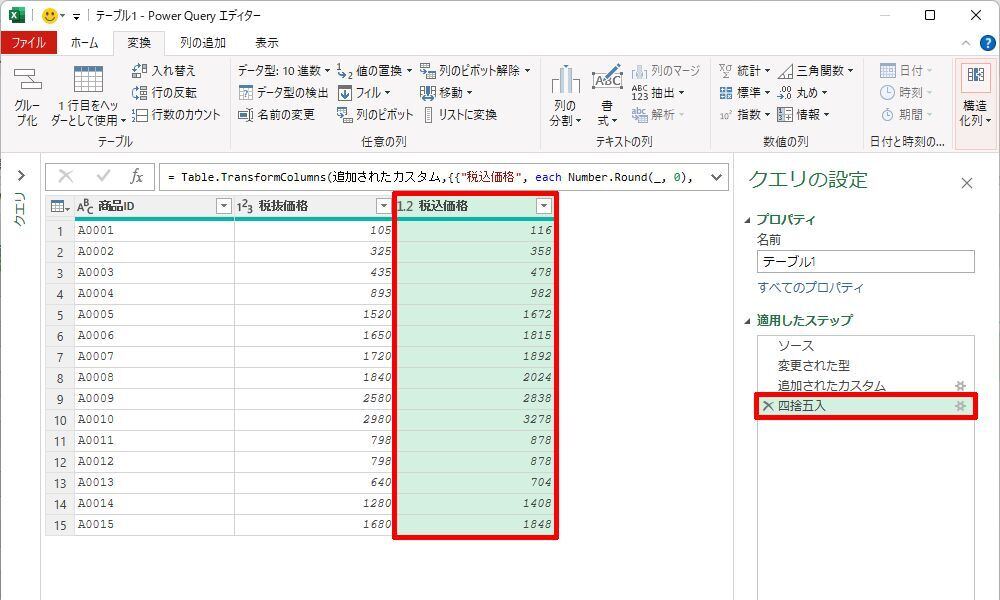Click 行の反転 (Reverse Rows) icon
The image size is (1000, 600).
[x=140, y=93]
